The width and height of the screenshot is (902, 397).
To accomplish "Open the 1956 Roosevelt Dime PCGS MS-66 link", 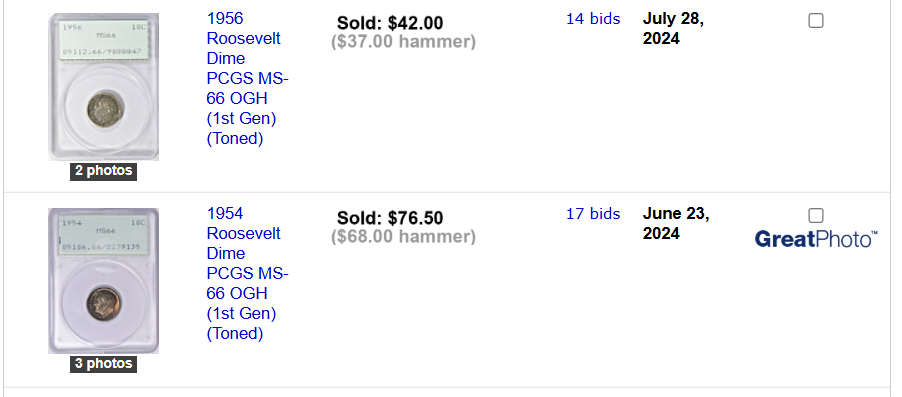I will click(x=247, y=79).
